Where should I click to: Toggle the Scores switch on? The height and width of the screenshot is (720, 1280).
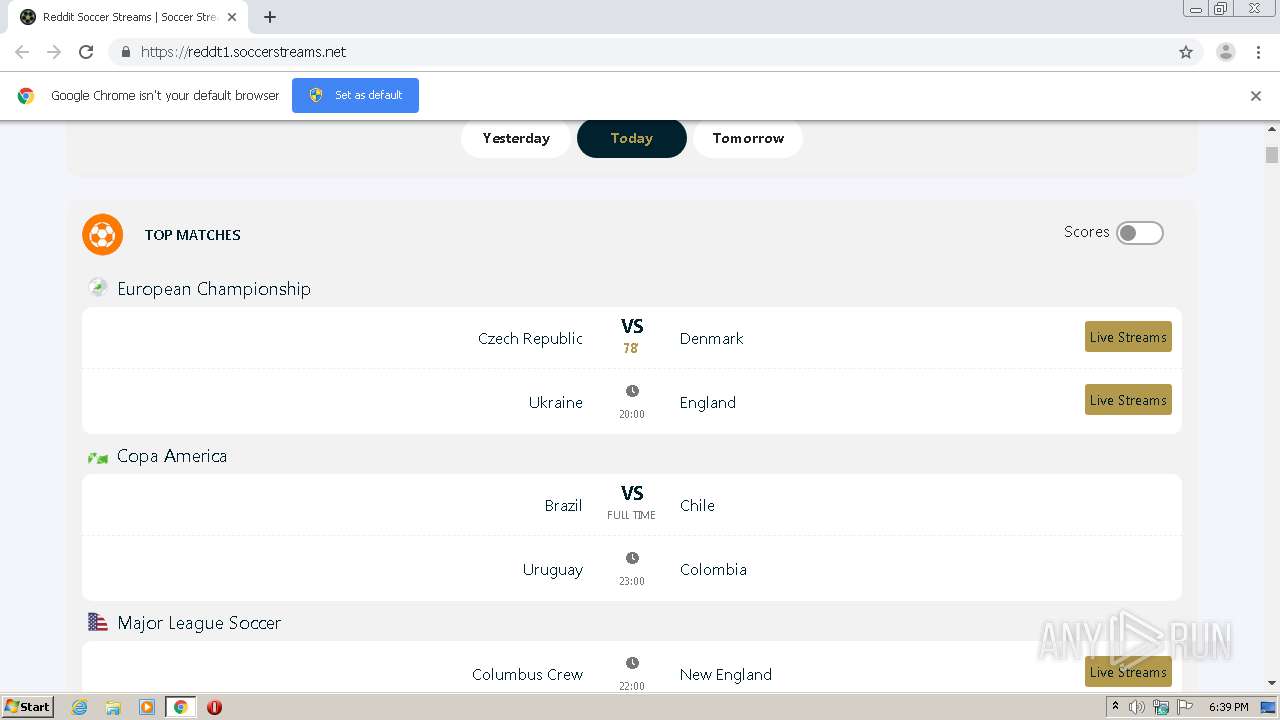pyautogui.click(x=1140, y=233)
